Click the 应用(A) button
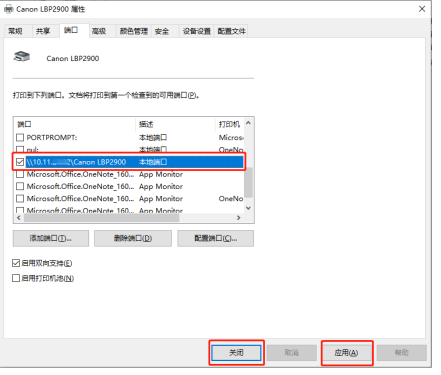This screenshot has width=441, height=375. point(347,353)
